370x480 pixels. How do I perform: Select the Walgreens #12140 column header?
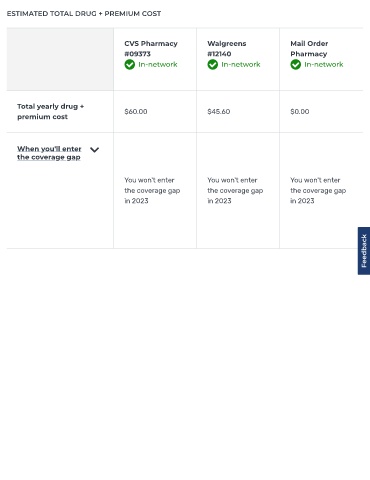click(x=227, y=49)
